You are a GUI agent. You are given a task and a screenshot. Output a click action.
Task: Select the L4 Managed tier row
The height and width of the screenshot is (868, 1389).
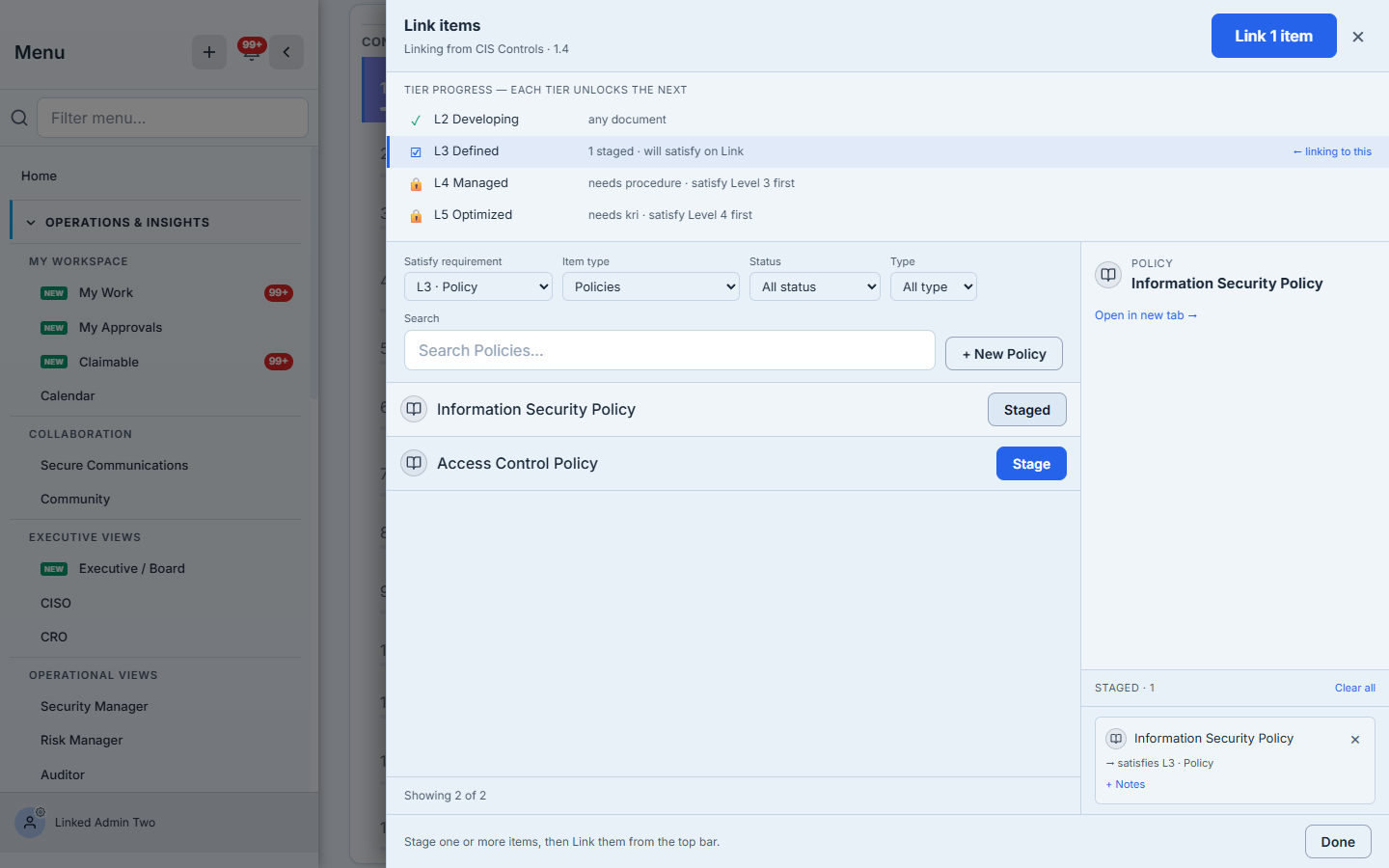(x=887, y=183)
